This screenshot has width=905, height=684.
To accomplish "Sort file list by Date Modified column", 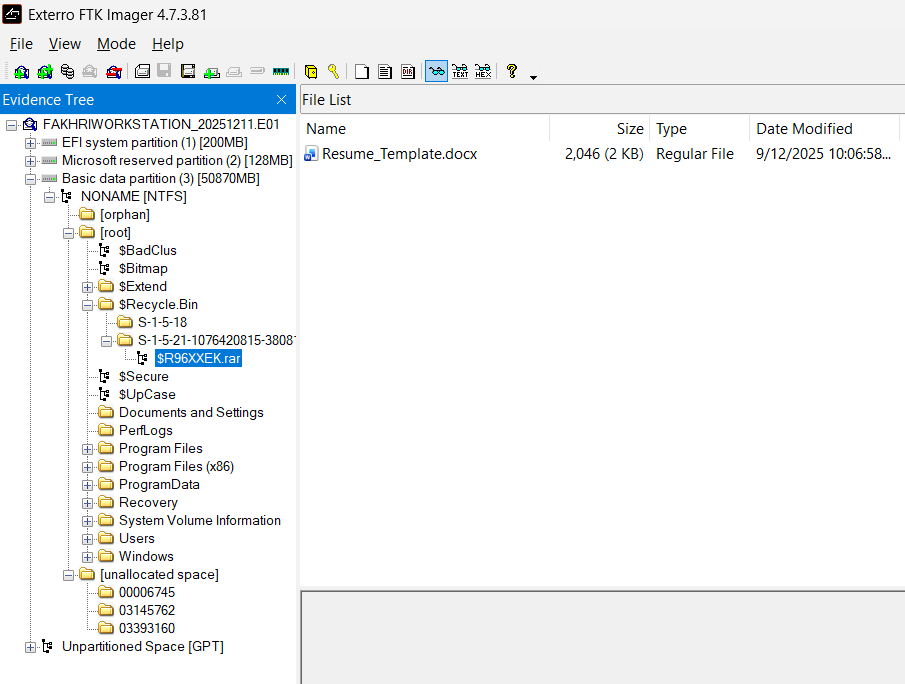I will click(x=804, y=128).
